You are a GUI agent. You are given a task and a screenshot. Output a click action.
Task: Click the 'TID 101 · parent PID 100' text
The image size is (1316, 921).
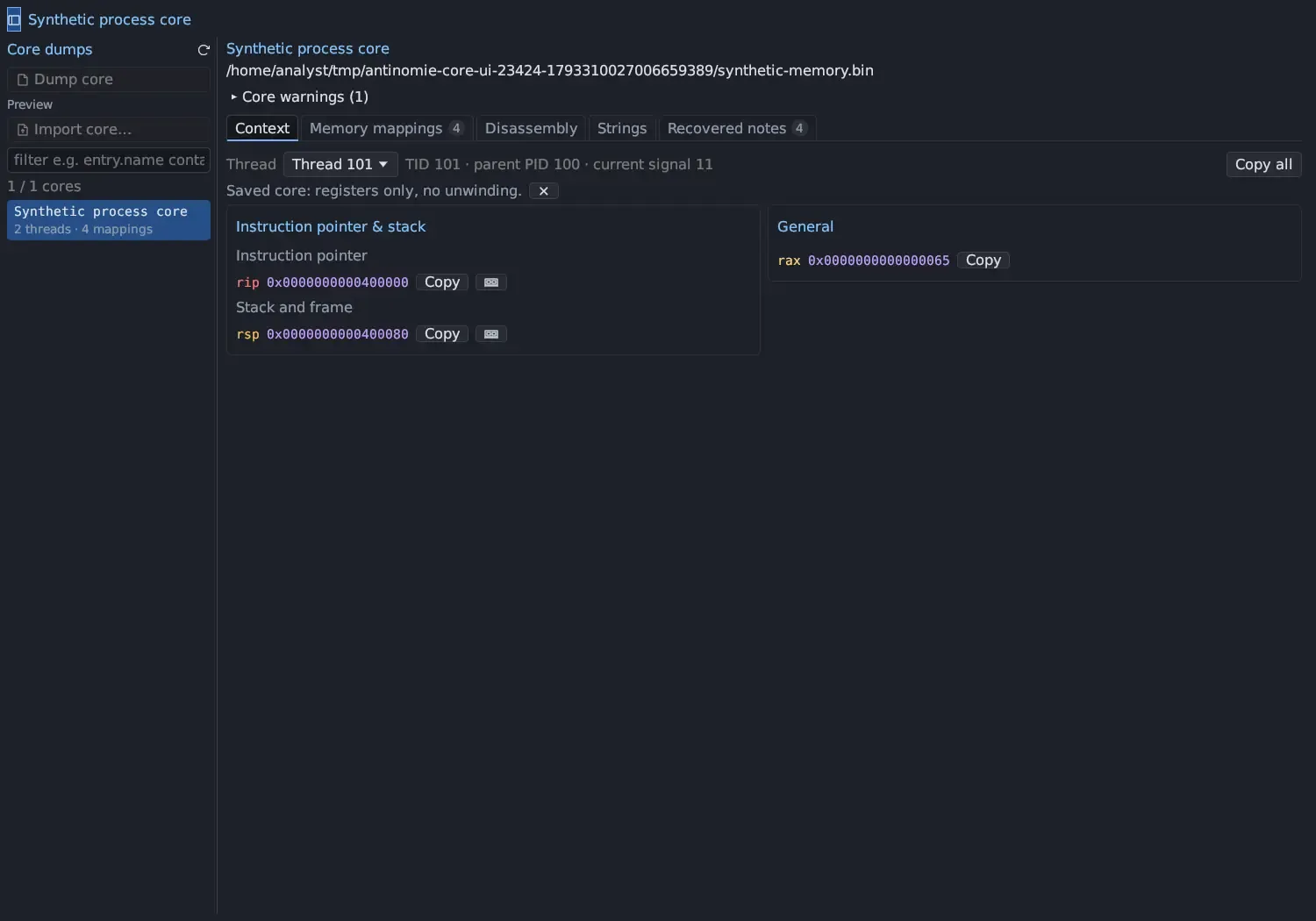[492, 164]
